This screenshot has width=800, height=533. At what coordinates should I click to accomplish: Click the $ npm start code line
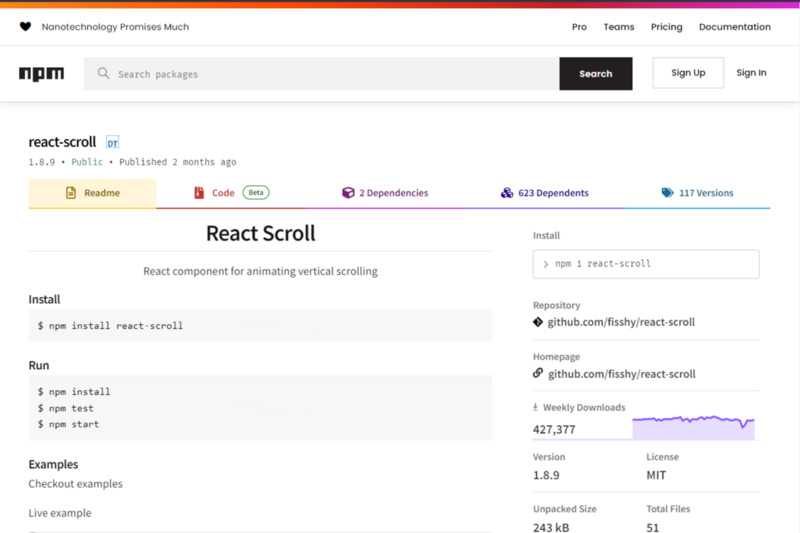(68, 424)
